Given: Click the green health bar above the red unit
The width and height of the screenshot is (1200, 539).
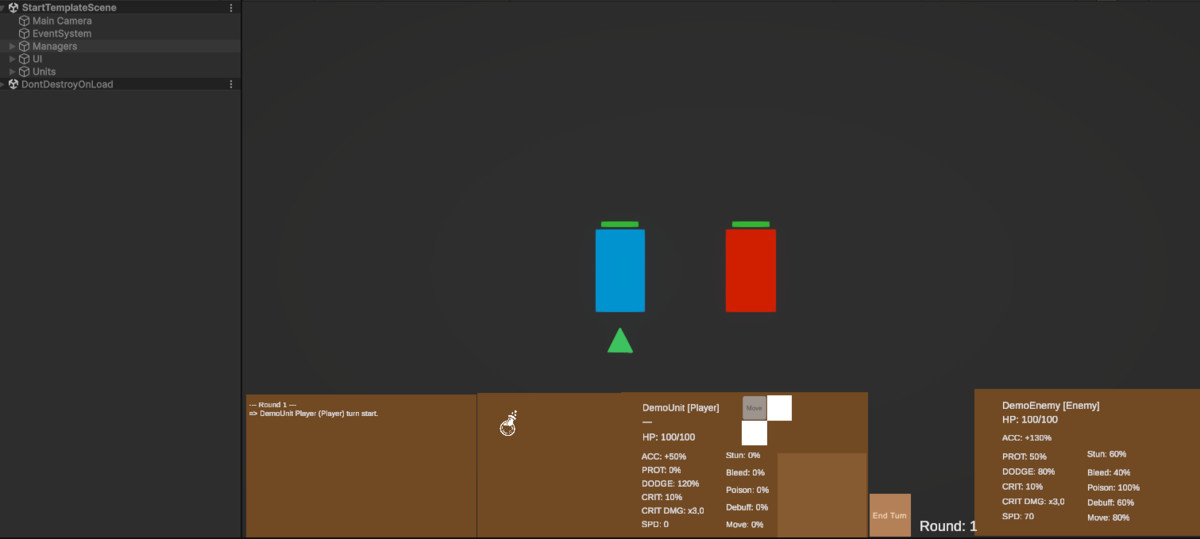Looking at the screenshot, I should point(751,224).
